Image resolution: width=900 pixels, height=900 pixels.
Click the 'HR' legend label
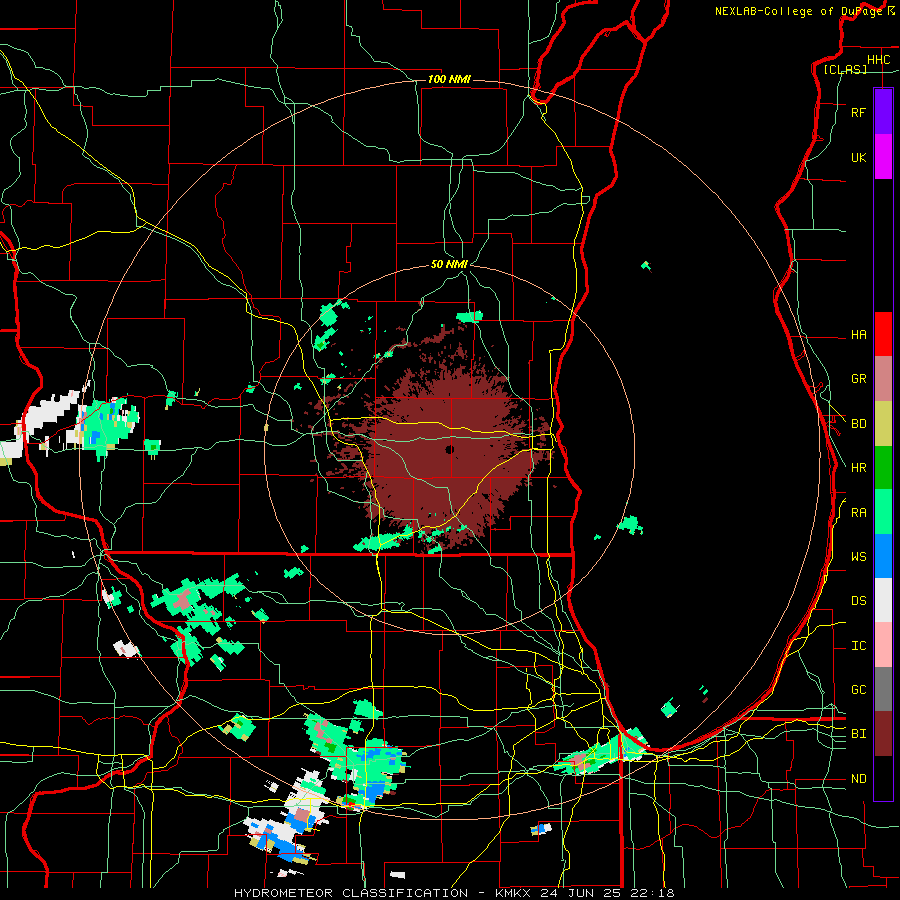pos(858,468)
